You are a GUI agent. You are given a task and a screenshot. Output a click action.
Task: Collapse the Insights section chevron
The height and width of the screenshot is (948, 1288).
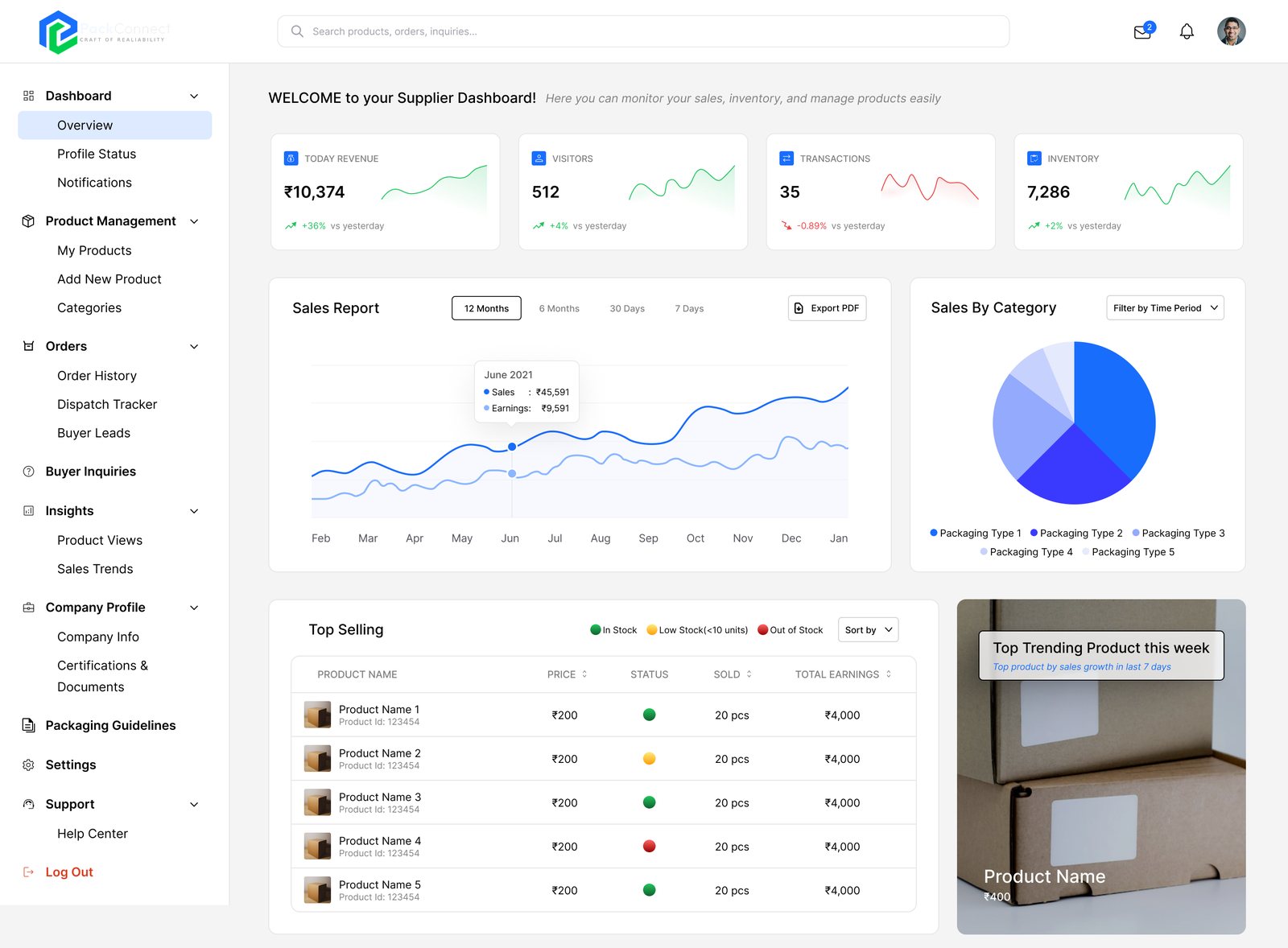click(x=194, y=511)
